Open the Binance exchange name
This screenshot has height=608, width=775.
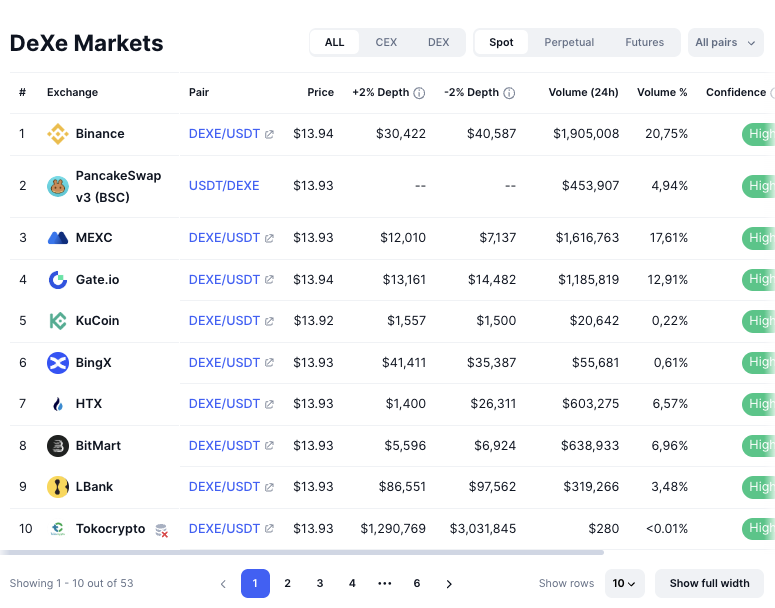coord(100,134)
